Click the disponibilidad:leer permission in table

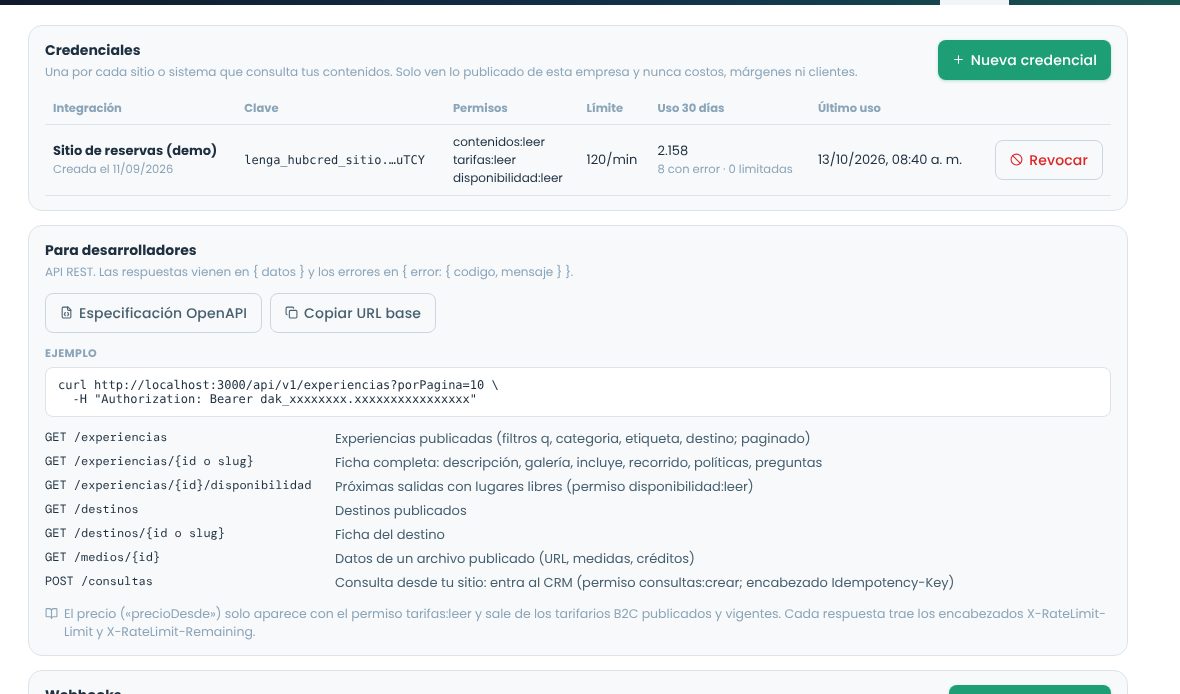tap(507, 178)
